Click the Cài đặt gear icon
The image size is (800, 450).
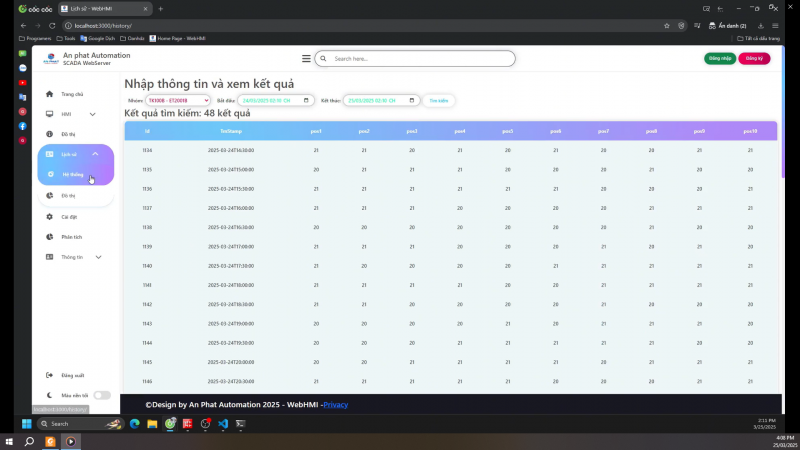(49, 217)
